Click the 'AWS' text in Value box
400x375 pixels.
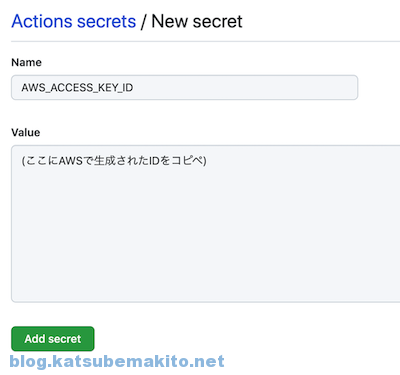(x=71, y=161)
